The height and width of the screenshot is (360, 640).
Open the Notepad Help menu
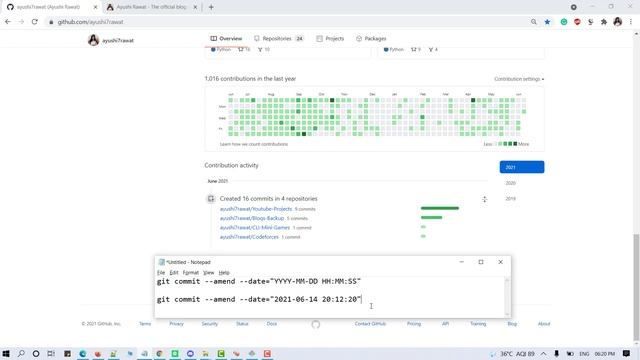coord(224,273)
